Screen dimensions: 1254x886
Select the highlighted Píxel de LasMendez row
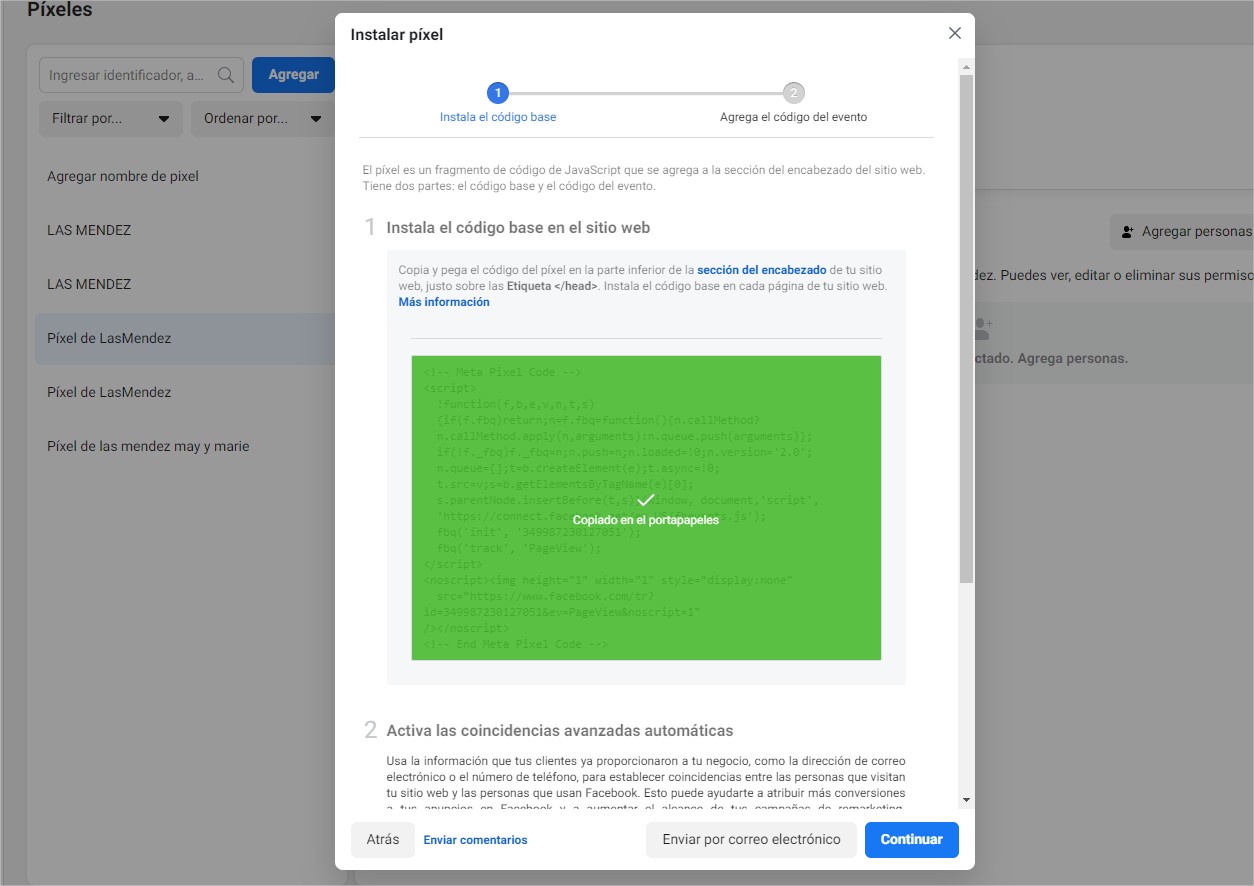click(186, 338)
